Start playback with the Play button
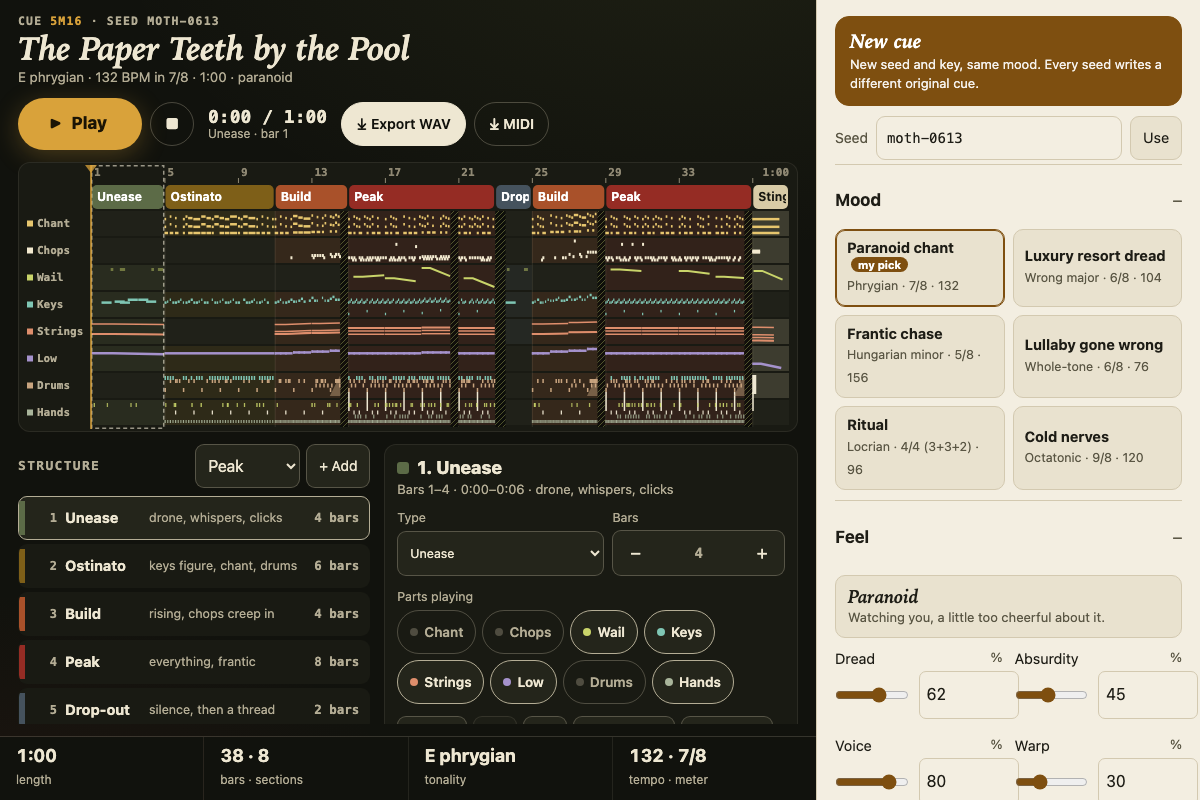 tap(80, 124)
